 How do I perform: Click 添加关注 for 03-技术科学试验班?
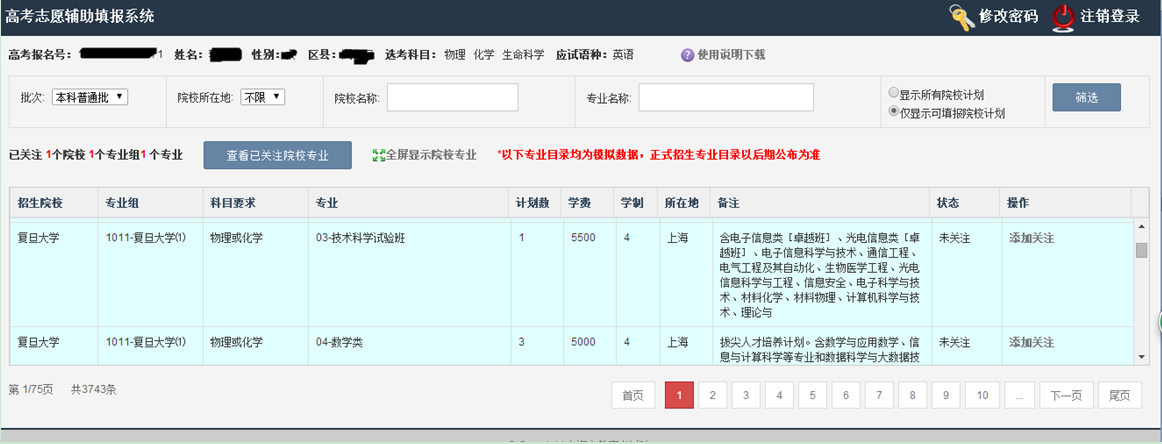(x=1032, y=238)
